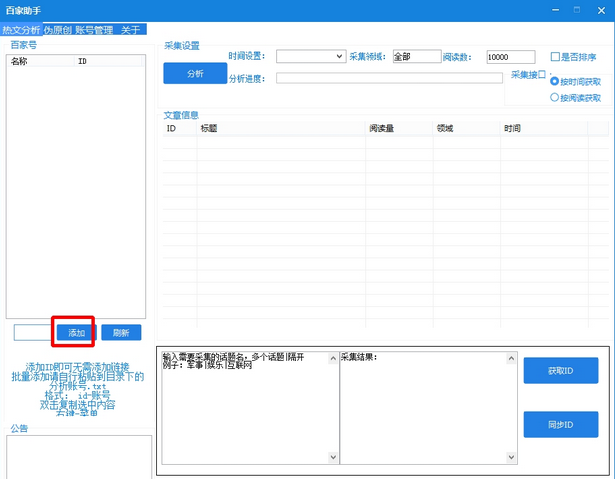The width and height of the screenshot is (616, 479).
Task: Focus the 阅读数 field showing 10000
Action: pos(511,57)
